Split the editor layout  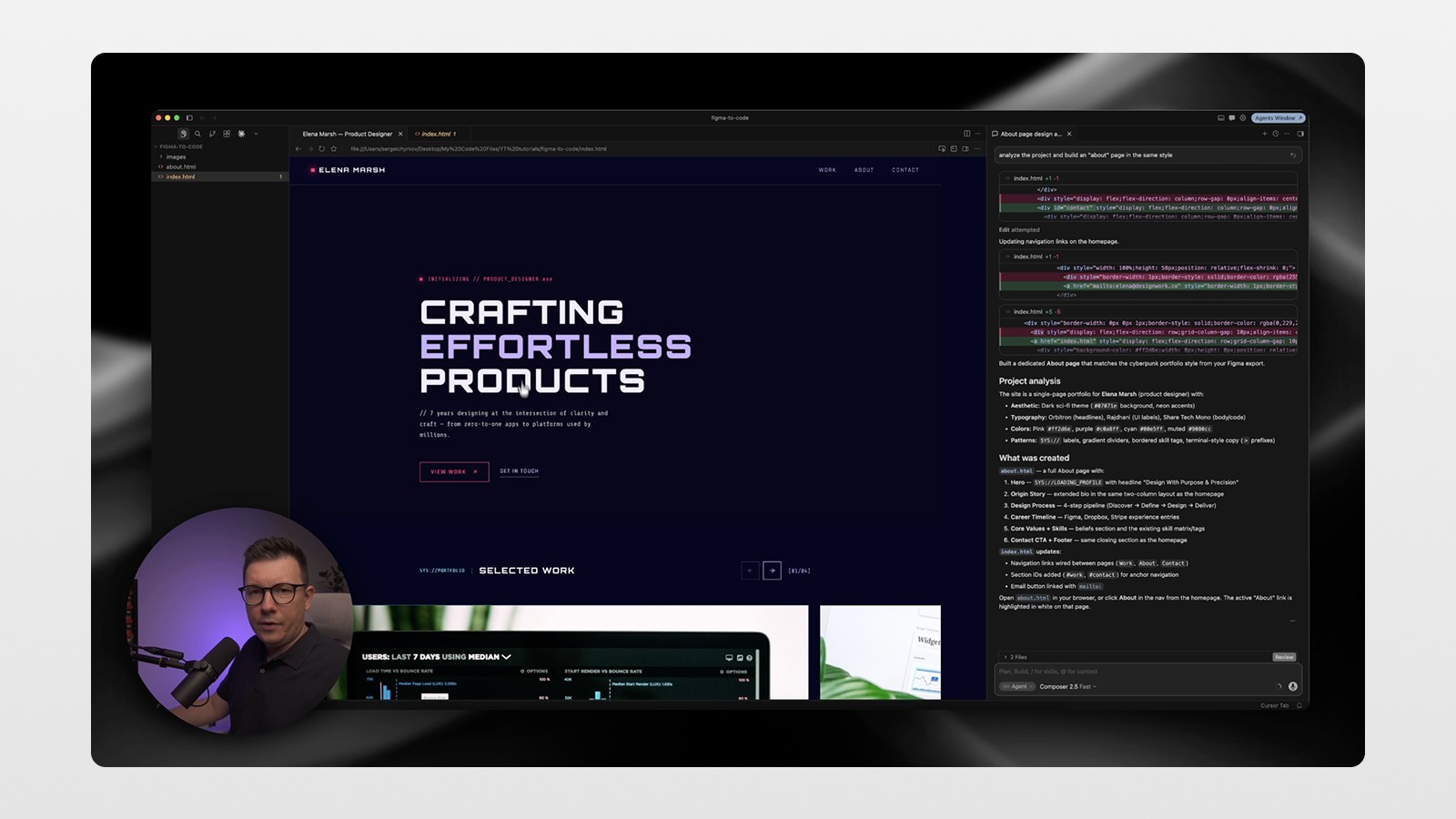(x=966, y=134)
